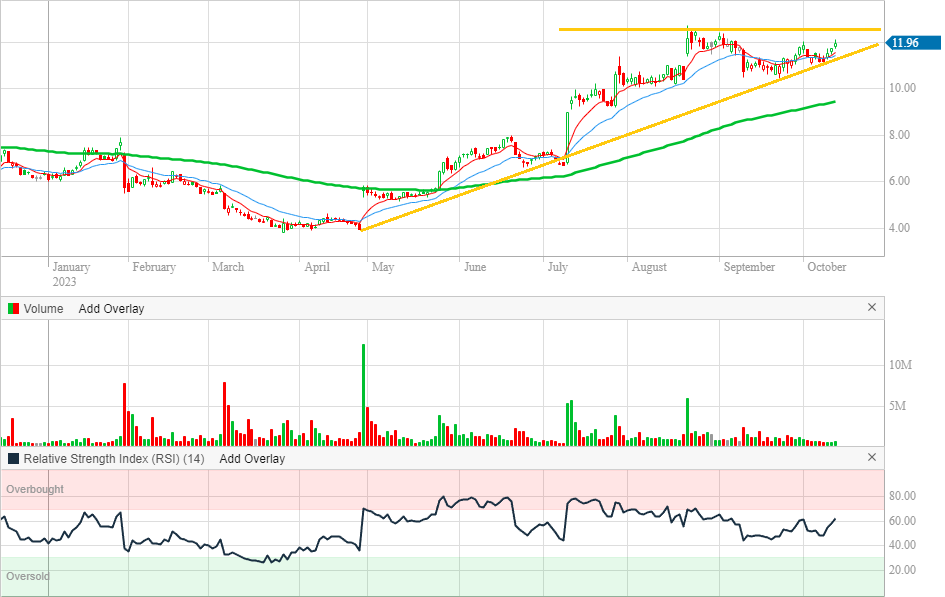This screenshot has height=597, width=945.
Task: Click the Oversold zone label in RSI
Action: [28, 577]
